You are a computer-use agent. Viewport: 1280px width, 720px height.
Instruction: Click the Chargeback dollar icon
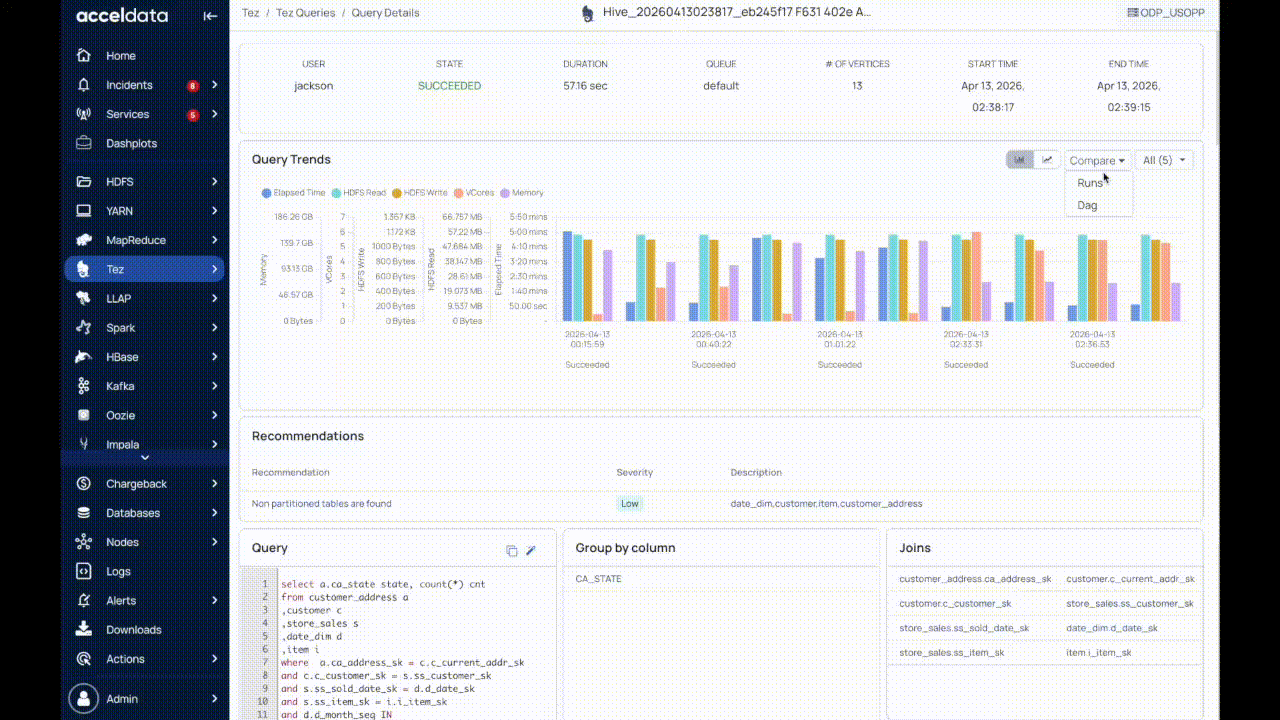(x=84, y=484)
